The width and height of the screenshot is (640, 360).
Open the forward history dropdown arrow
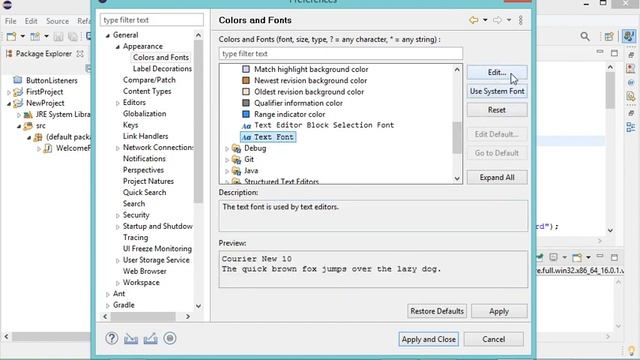(509, 20)
